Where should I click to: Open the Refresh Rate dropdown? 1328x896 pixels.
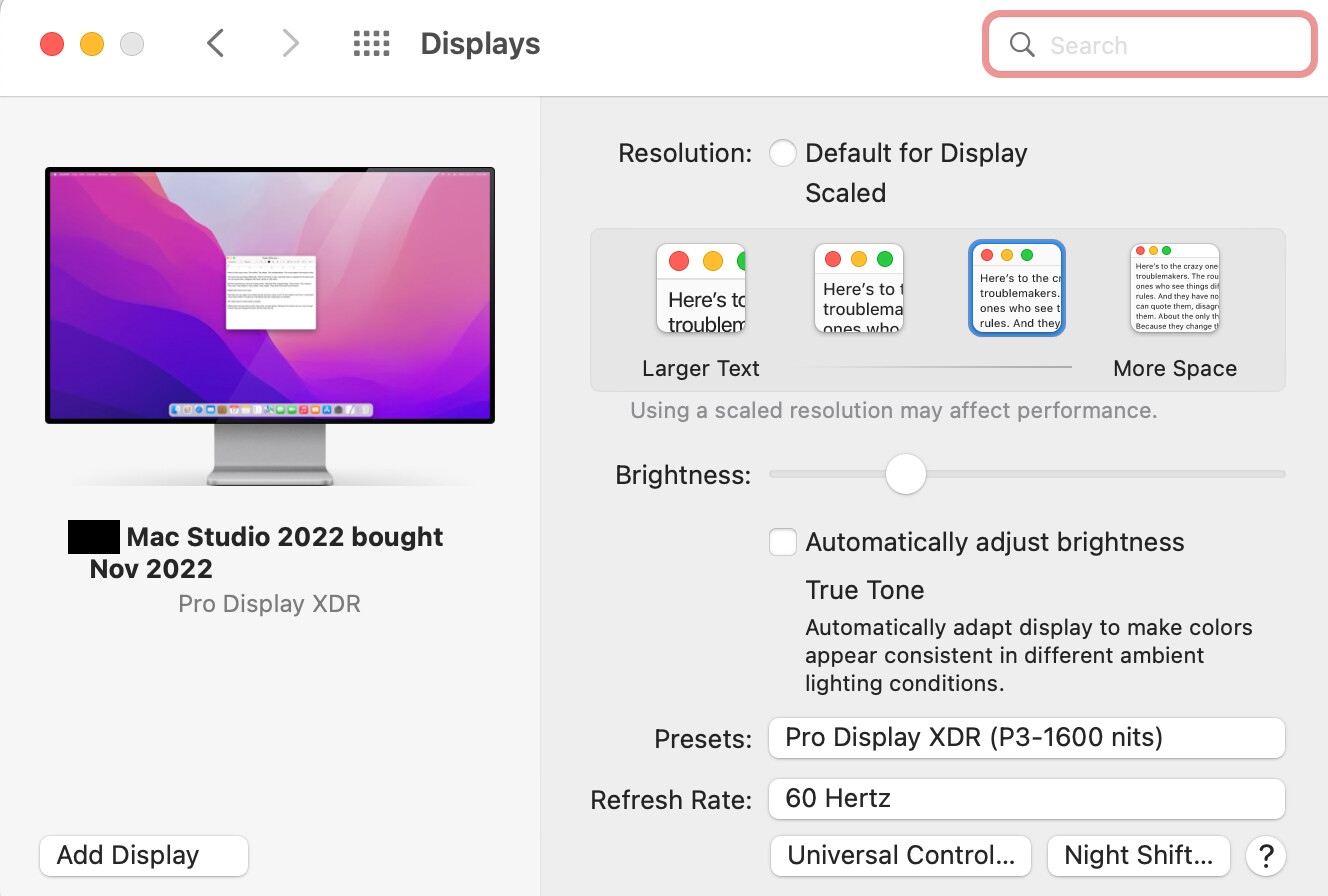[x=1026, y=799]
